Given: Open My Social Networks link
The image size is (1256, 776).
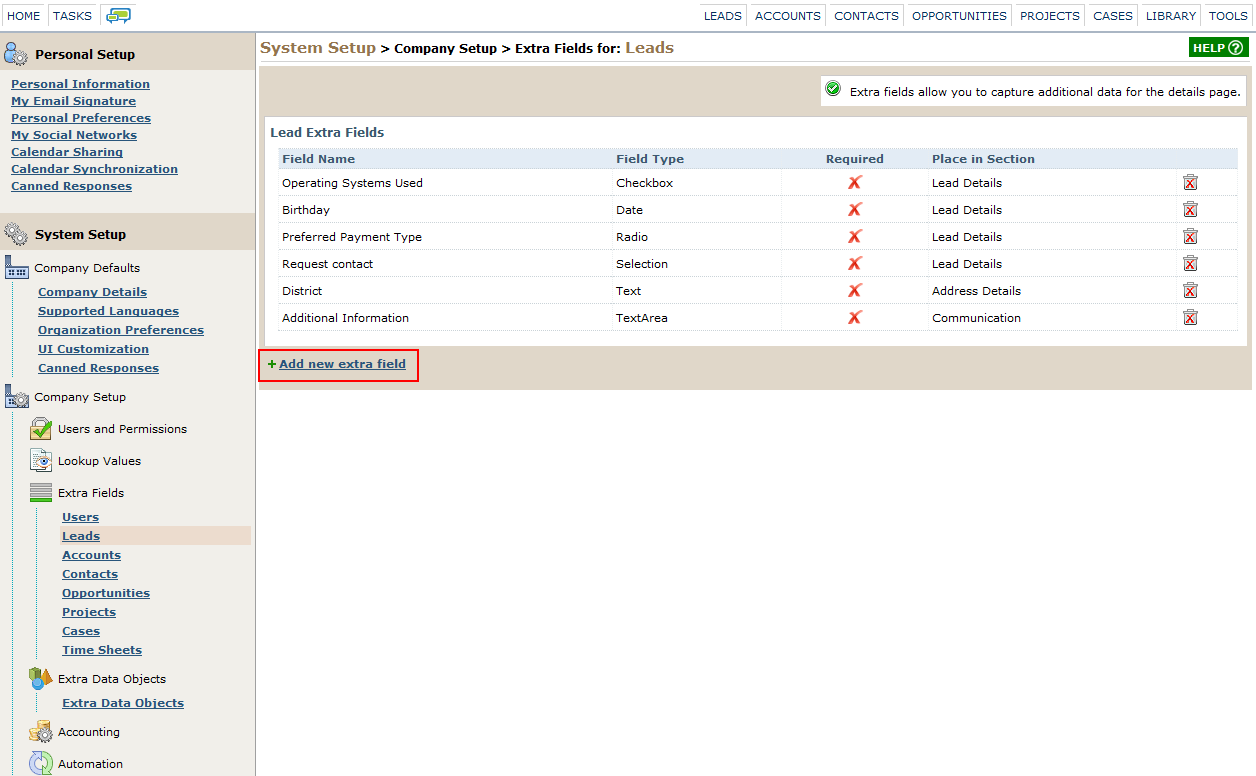Looking at the screenshot, I should 74,135.
